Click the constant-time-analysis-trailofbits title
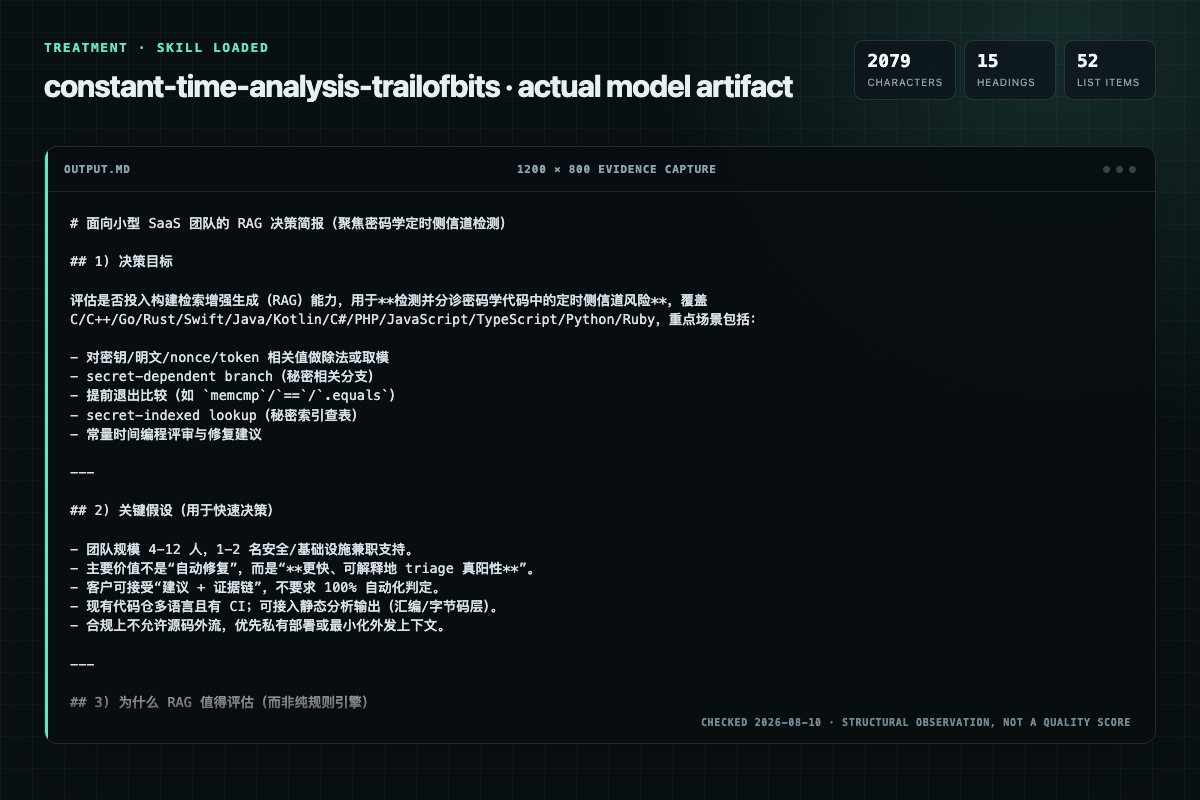 [x=418, y=86]
